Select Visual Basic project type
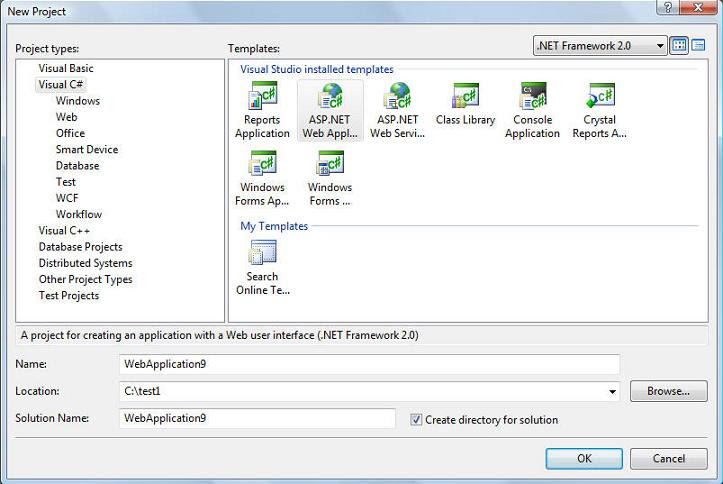723x484 pixels. (66, 68)
